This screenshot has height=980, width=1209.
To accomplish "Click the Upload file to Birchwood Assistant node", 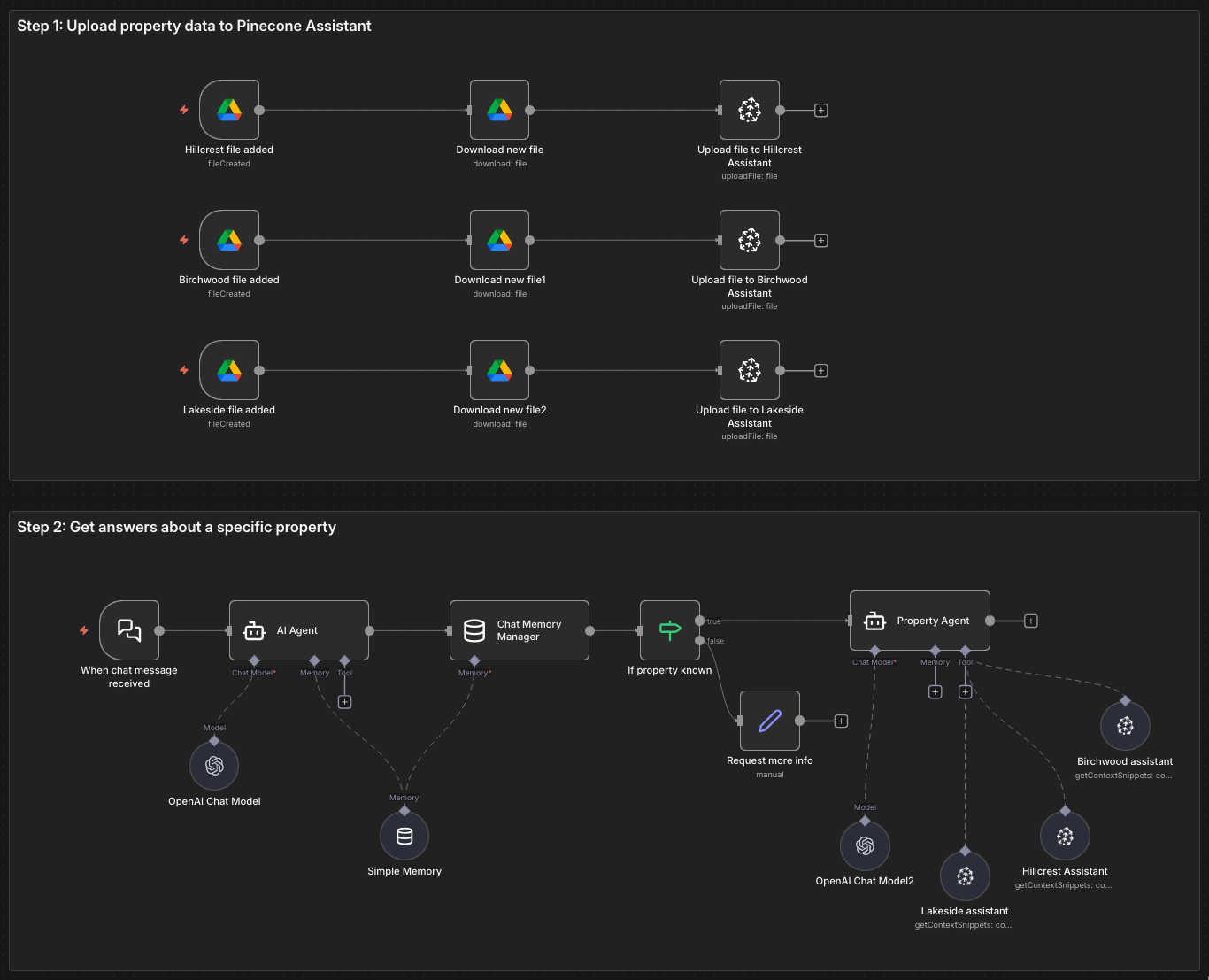I will (750, 240).
